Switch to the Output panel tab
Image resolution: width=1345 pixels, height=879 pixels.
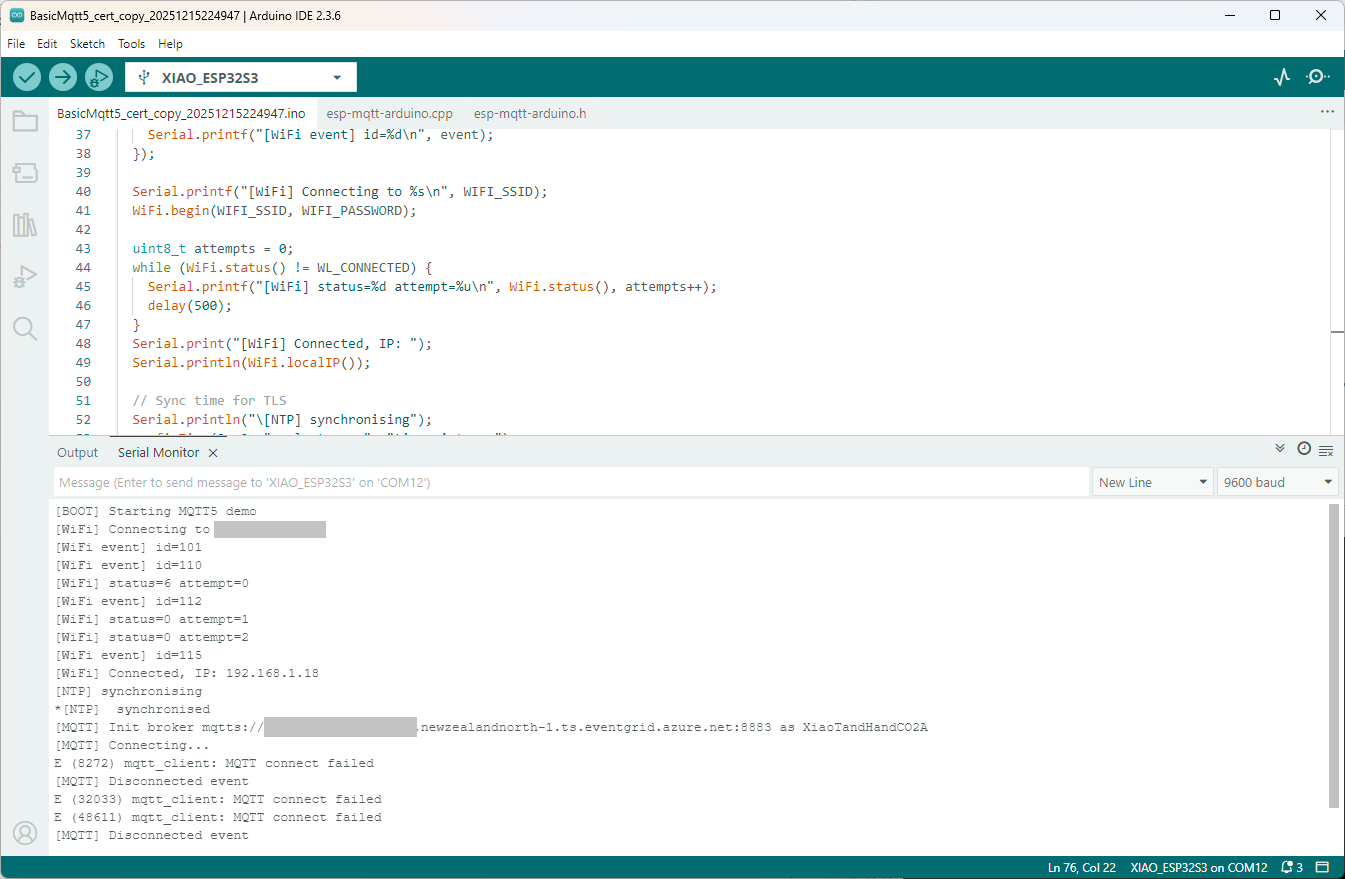click(x=77, y=453)
